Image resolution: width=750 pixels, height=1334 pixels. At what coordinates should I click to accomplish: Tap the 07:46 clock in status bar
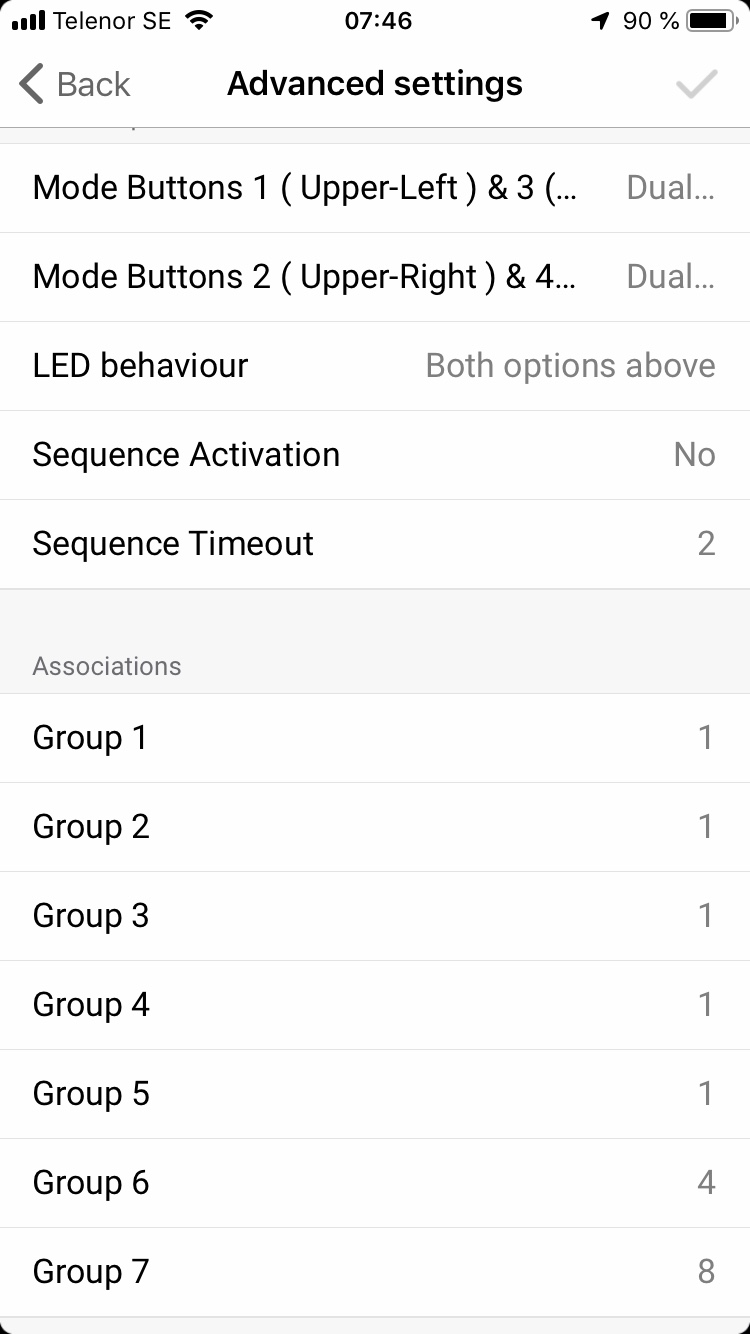[378, 21]
